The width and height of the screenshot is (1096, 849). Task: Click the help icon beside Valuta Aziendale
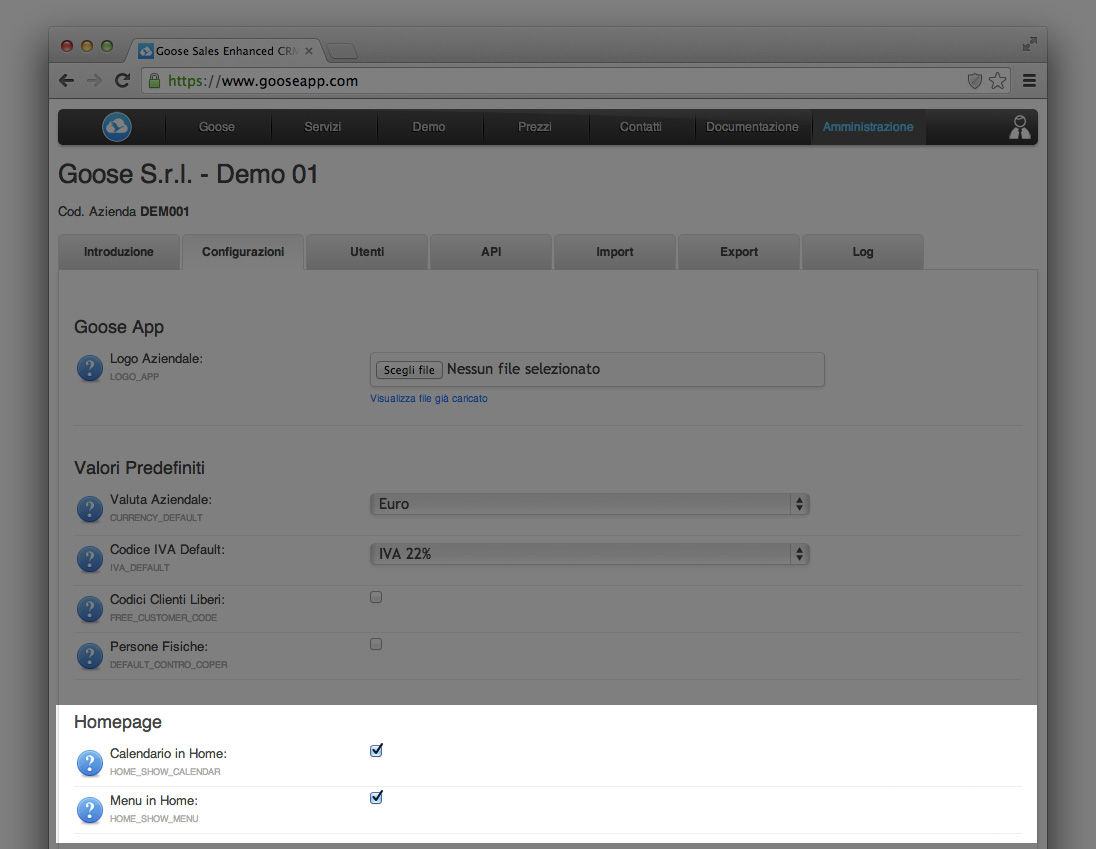pyautogui.click(x=89, y=508)
